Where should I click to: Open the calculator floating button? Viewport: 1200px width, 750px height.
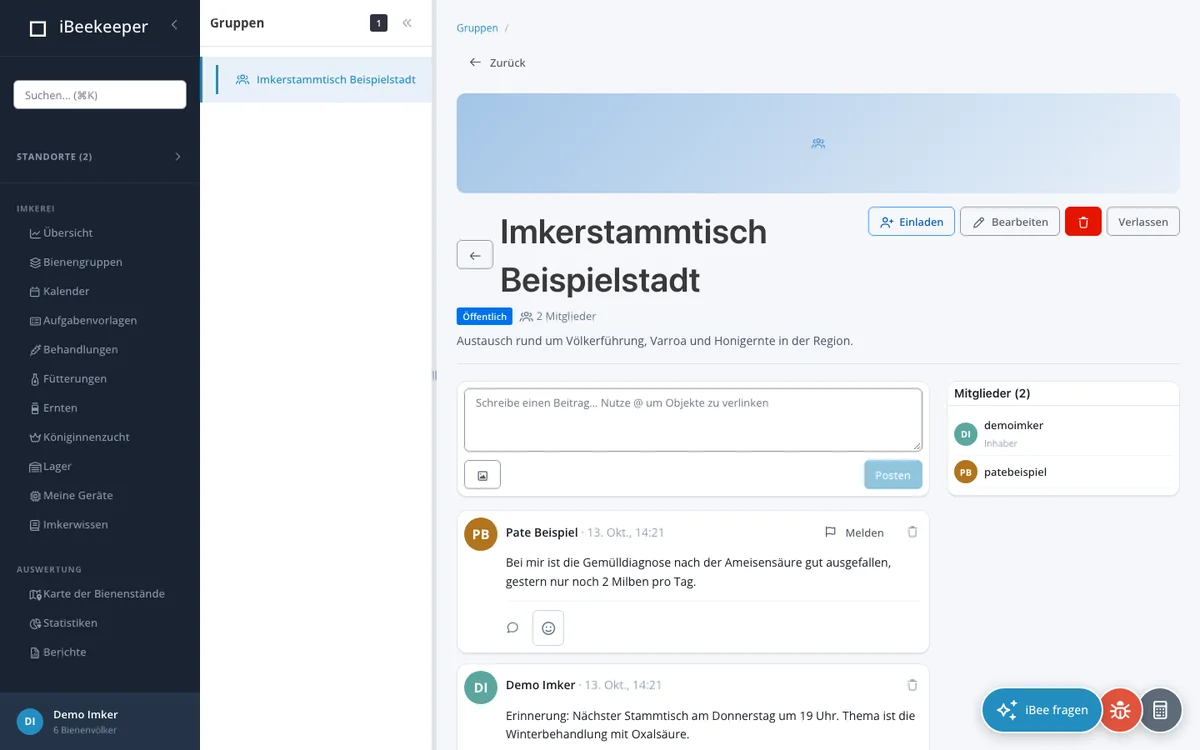1160,710
